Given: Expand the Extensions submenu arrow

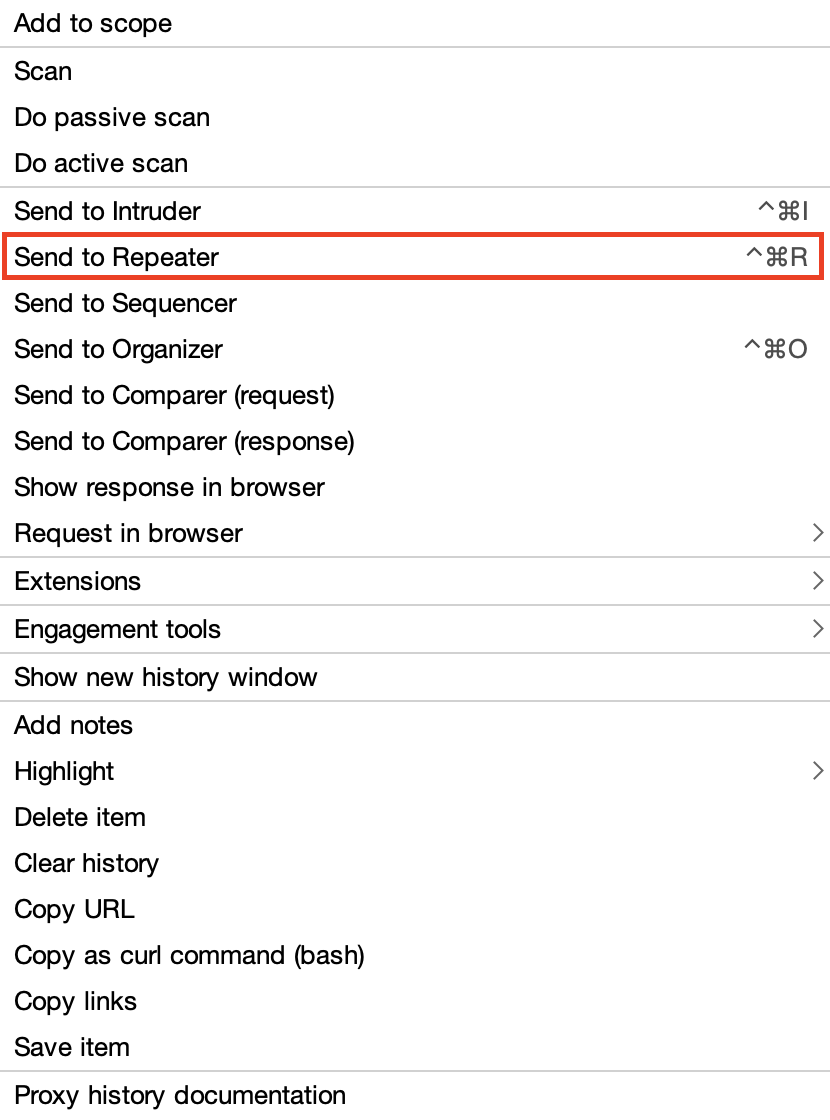Looking at the screenshot, I should tap(818, 581).
